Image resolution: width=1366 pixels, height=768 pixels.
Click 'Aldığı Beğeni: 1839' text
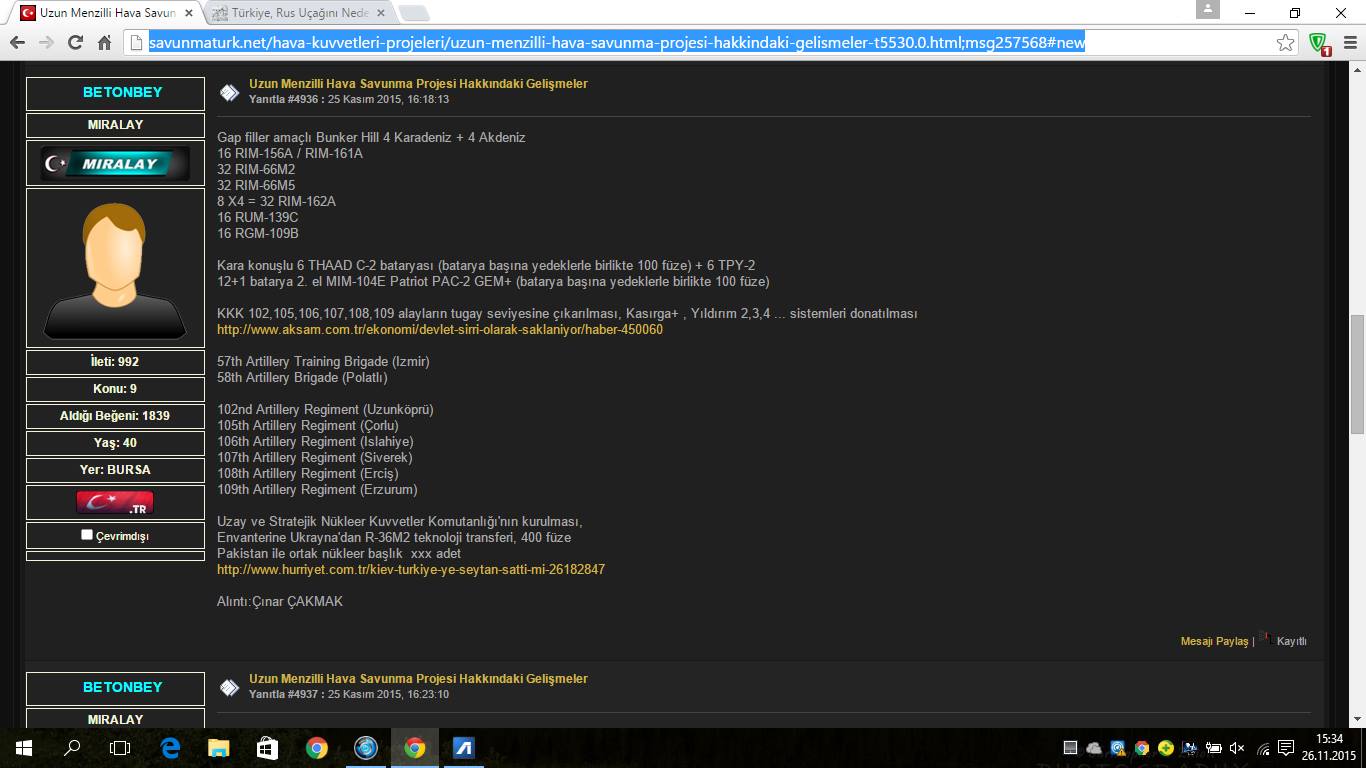tap(115, 415)
